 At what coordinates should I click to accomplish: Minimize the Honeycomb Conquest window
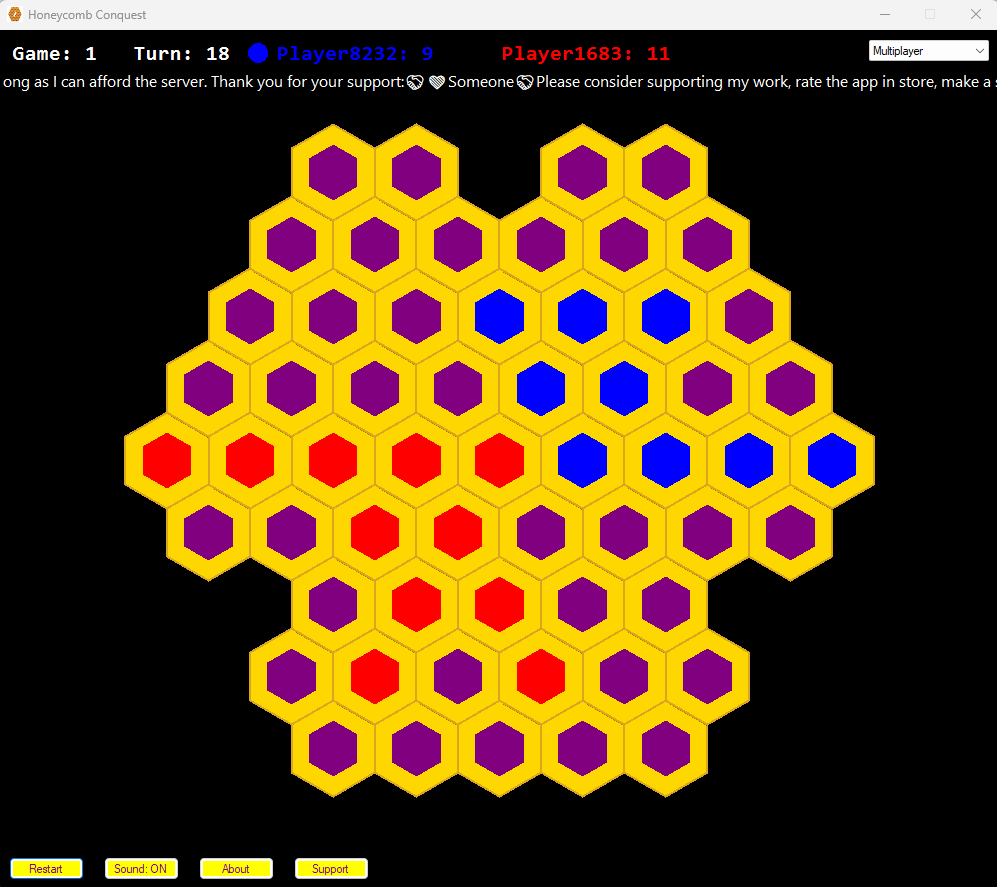click(884, 15)
